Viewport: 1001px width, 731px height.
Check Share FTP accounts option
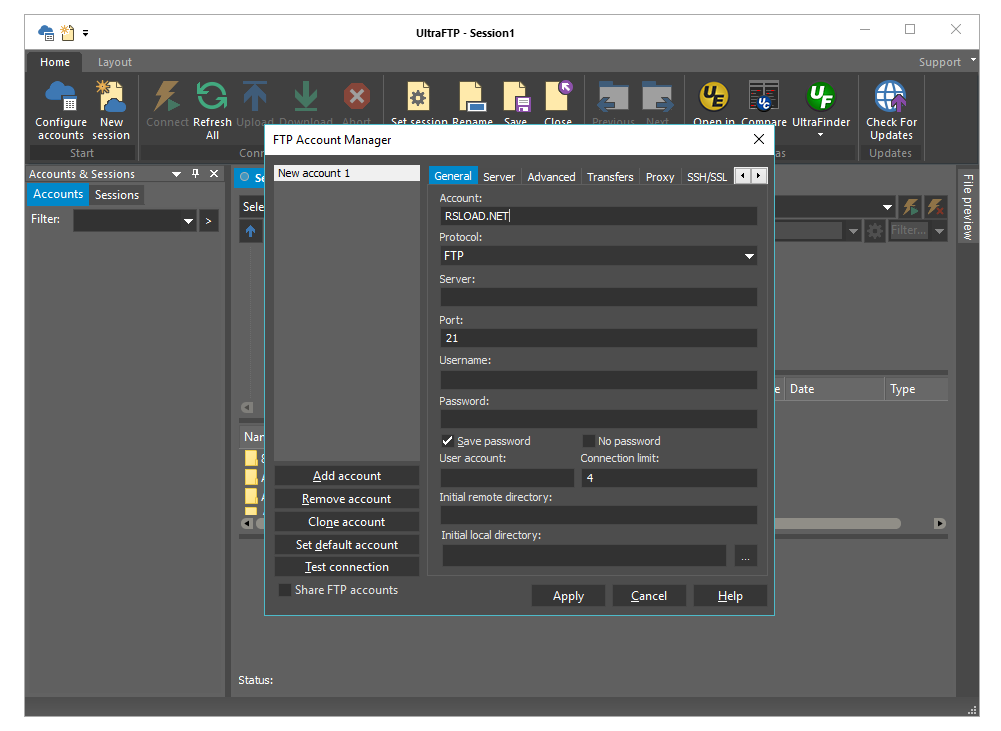click(x=285, y=590)
